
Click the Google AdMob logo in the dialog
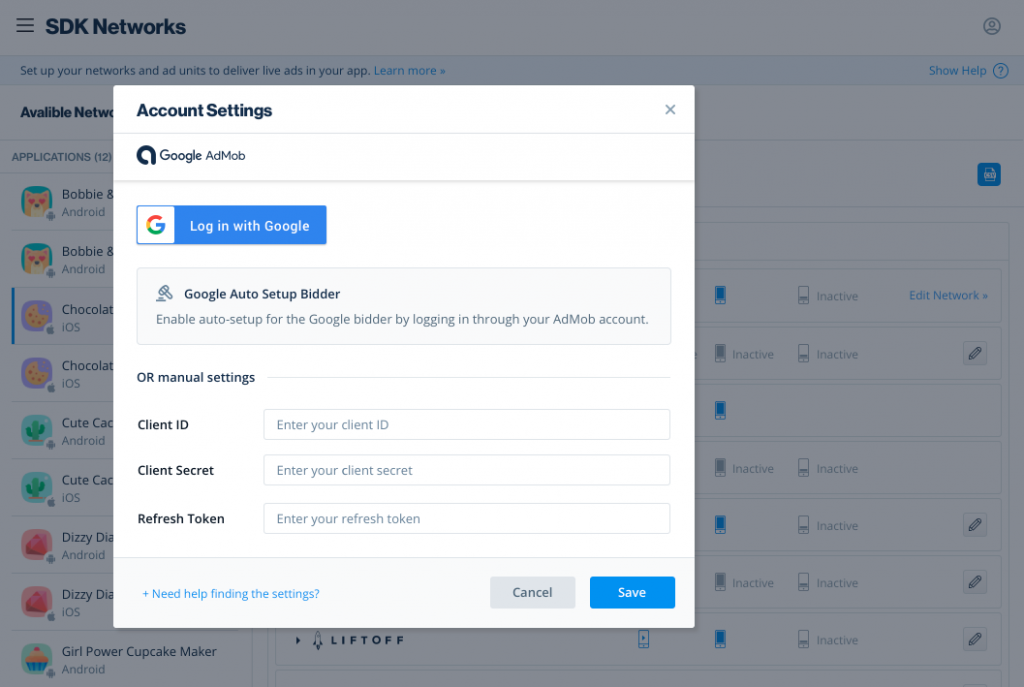pos(190,155)
